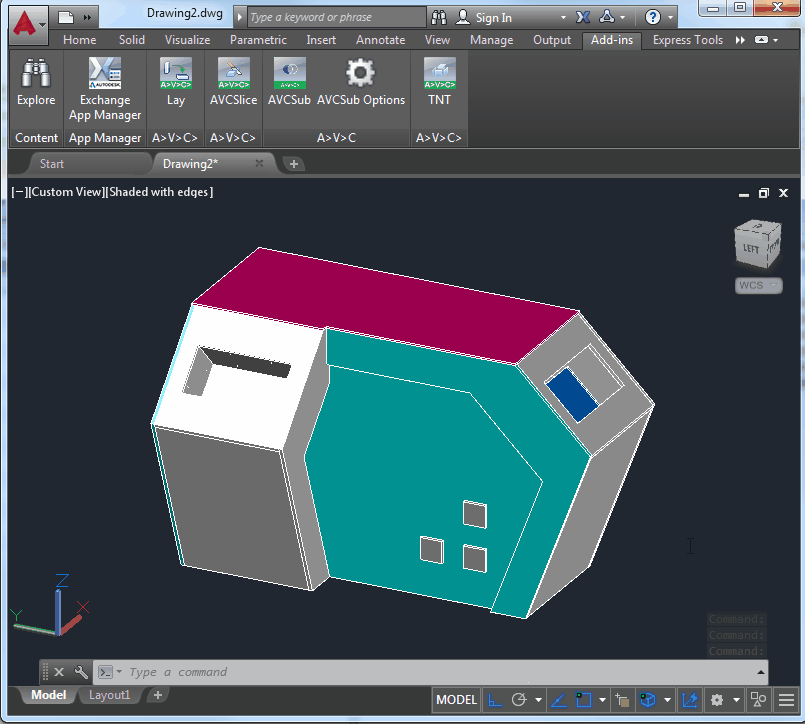805x724 pixels.
Task: Switch to the Visualize ribbon tab
Action: (187, 40)
